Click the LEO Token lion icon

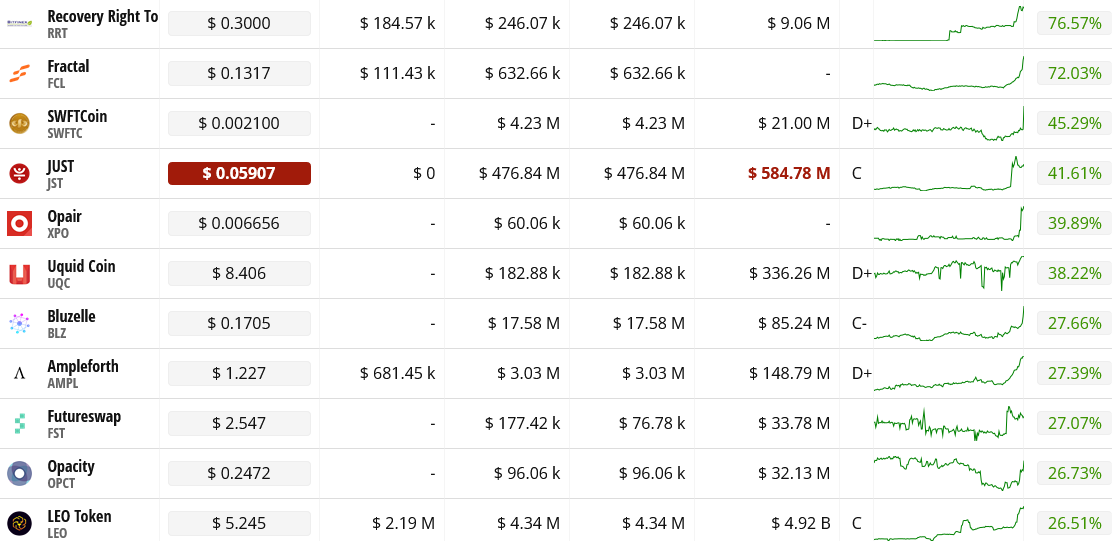pyautogui.click(x=19, y=524)
